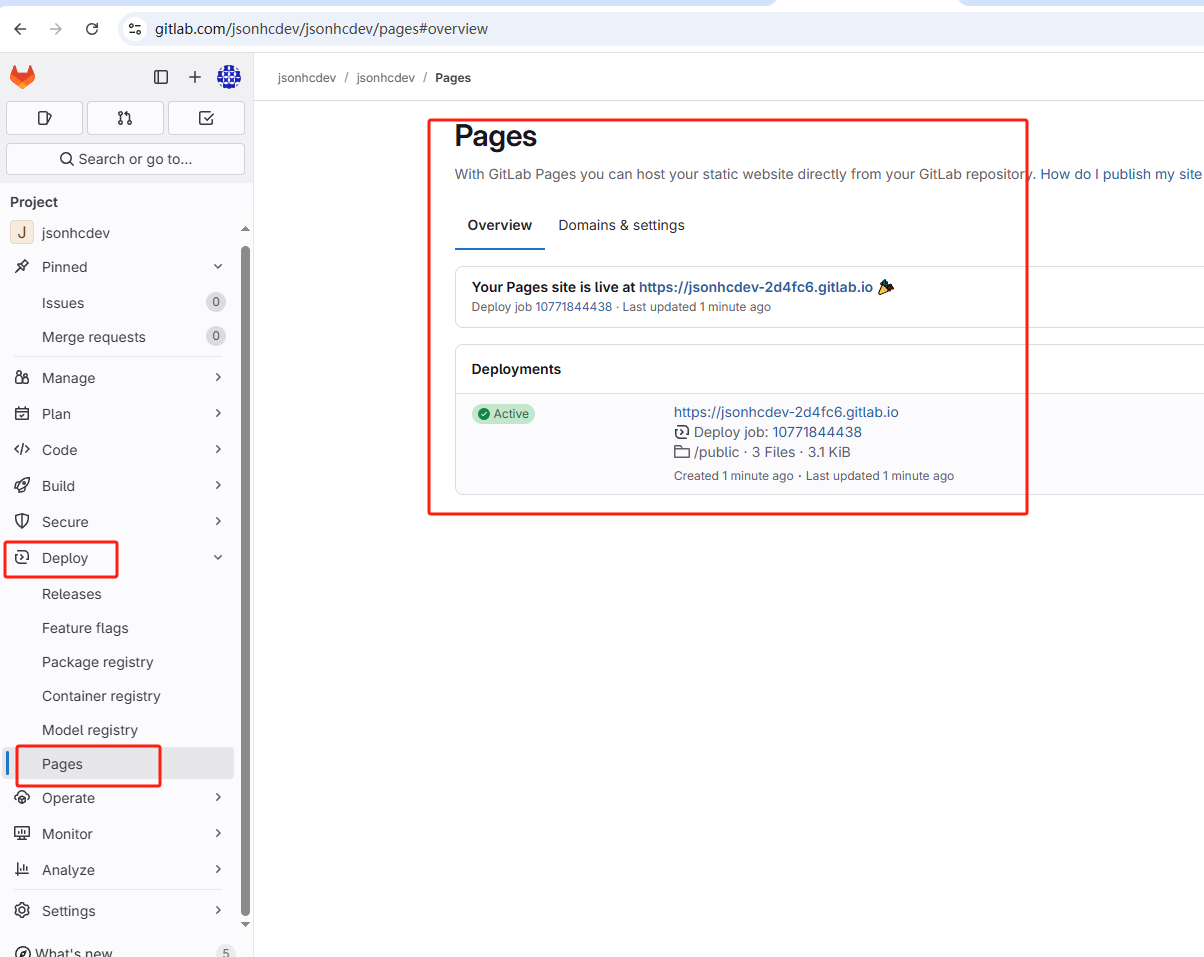The image size is (1204, 957).
Task: Click the Analyze chart icon
Action: pos(22,870)
